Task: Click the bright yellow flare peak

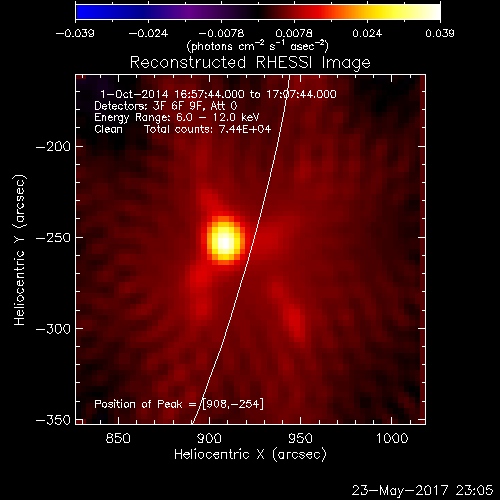Action: [226, 240]
